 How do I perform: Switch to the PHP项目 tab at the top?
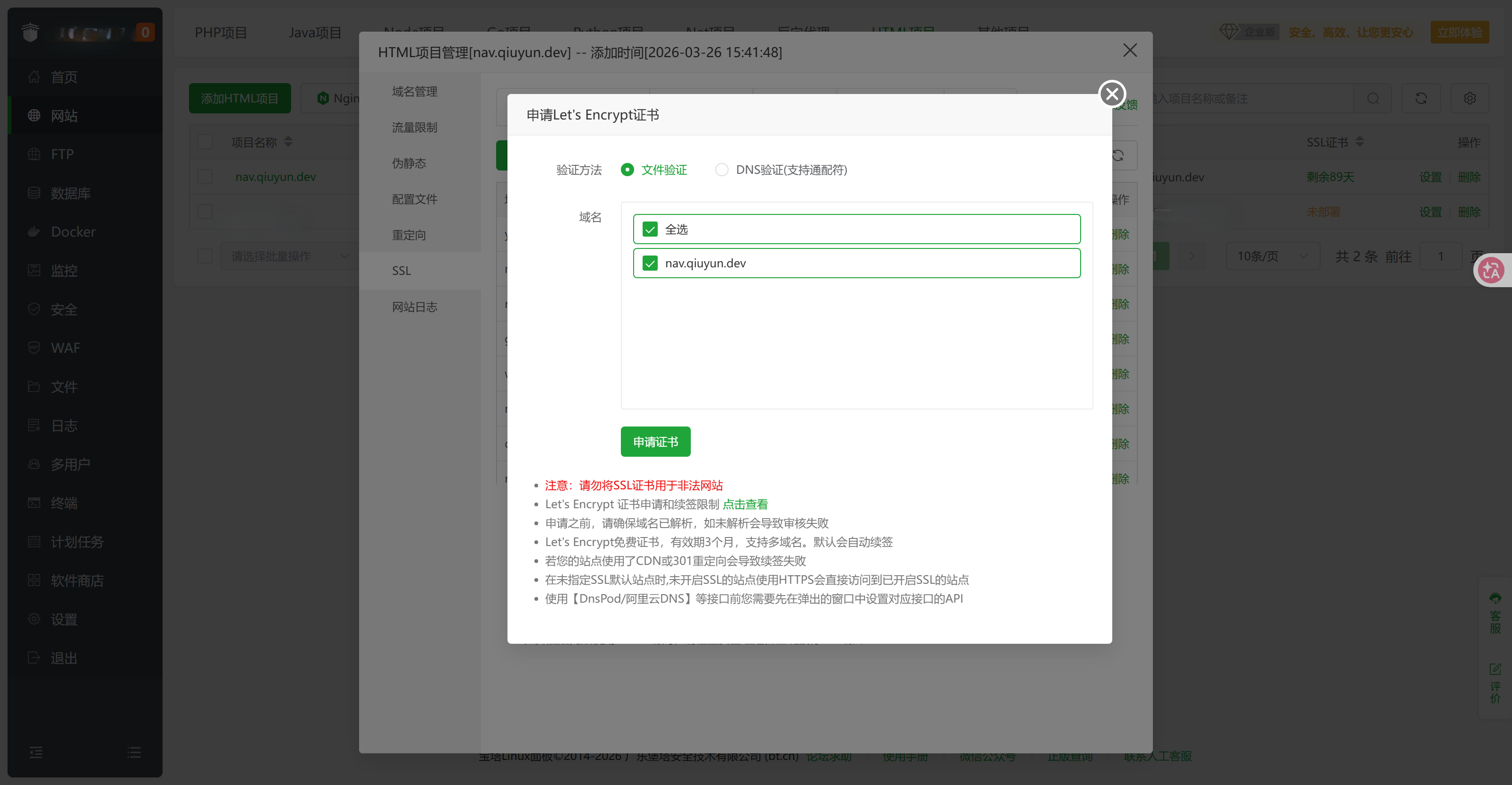pyautogui.click(x=221, y=32)
